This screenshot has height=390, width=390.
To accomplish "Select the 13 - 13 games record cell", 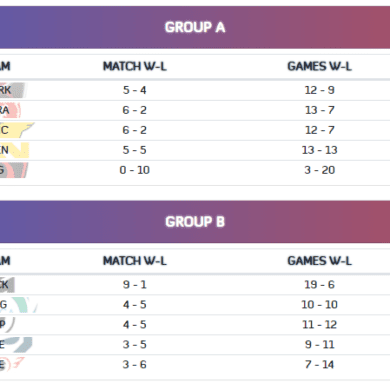I will tap(319, 150).
